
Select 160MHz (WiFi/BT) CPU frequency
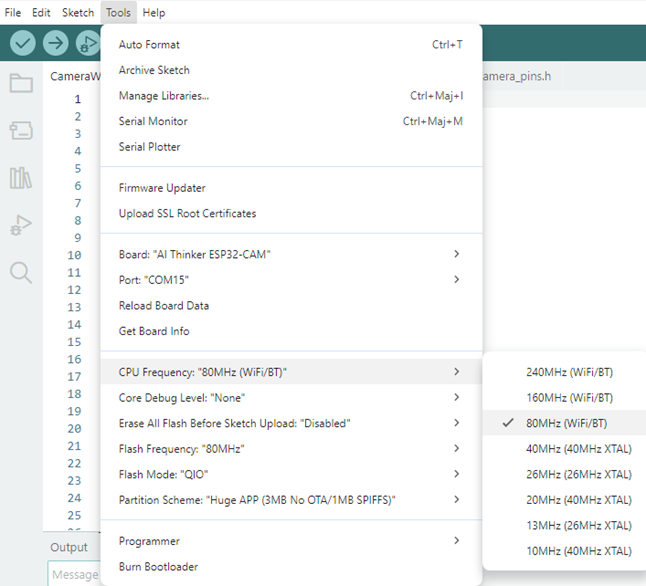pos(569,397)
